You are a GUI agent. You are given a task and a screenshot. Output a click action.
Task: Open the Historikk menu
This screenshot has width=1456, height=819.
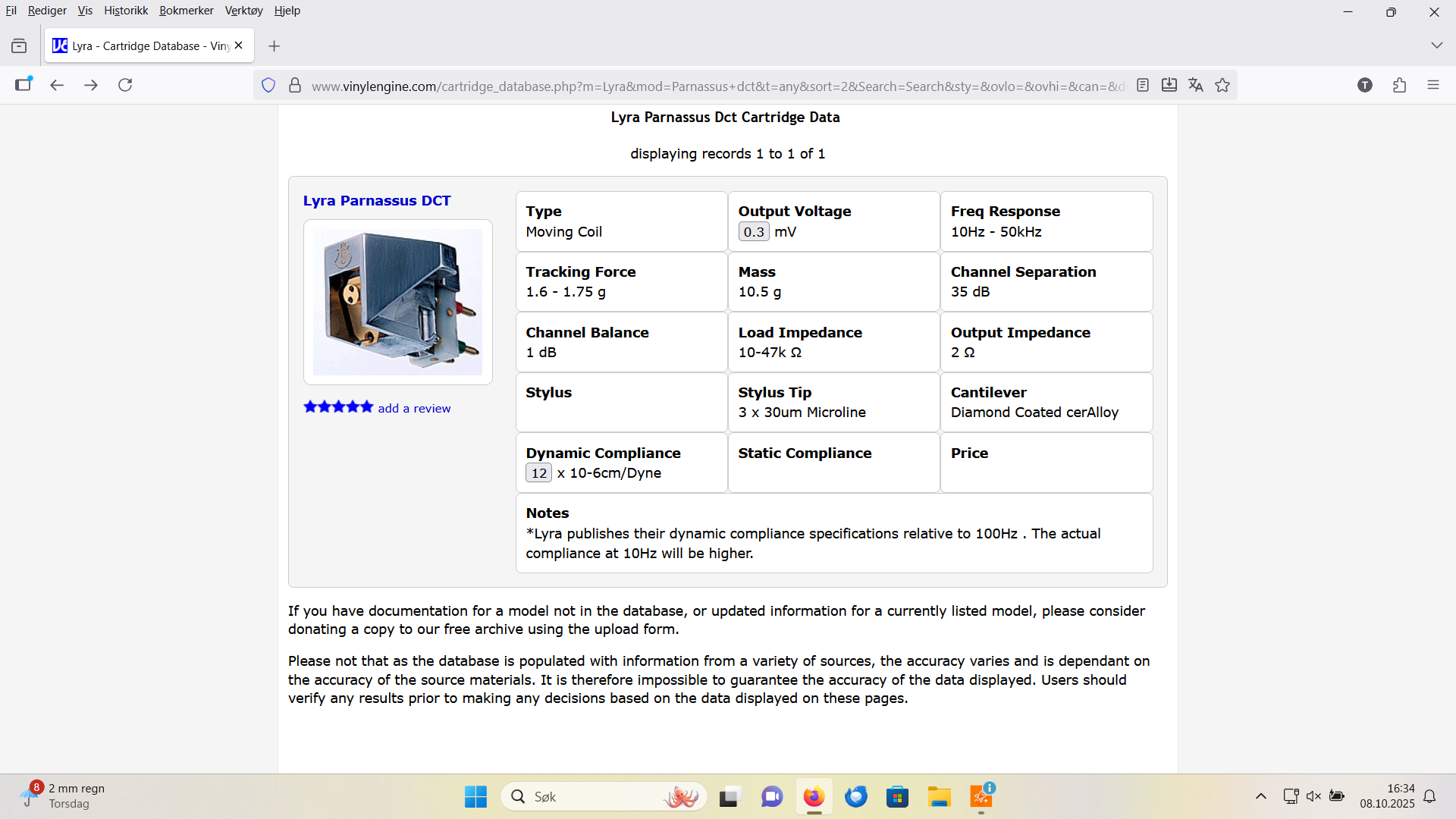coord(126,11)
